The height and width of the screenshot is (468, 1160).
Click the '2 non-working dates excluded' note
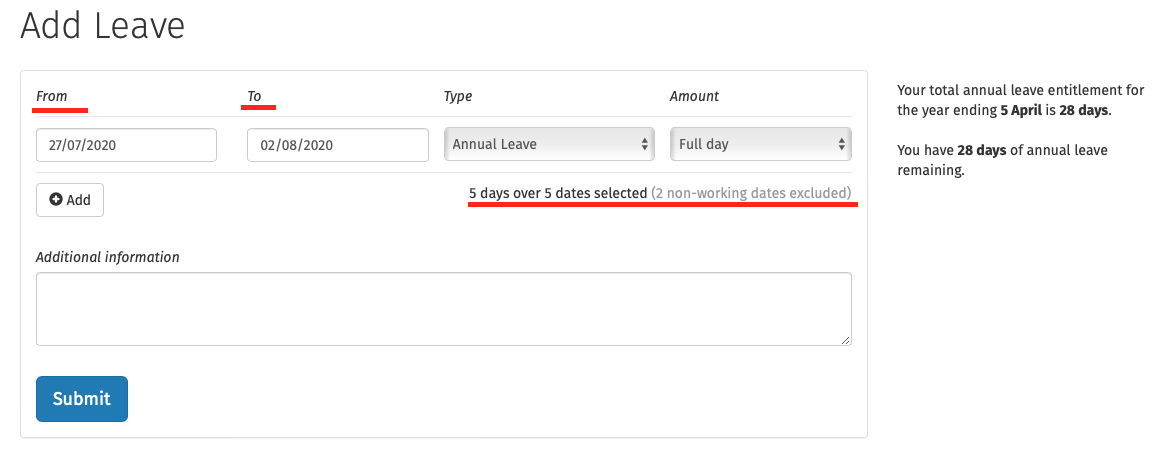pyautogui.click(x=751, y=194)
